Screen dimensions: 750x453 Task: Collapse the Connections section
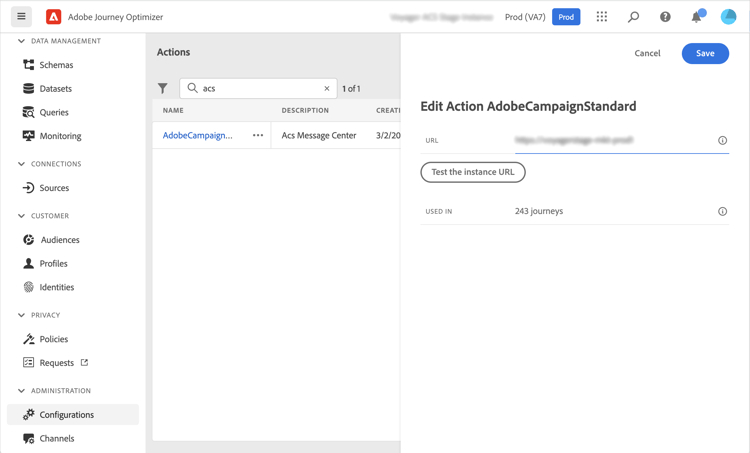coord(21,164)
